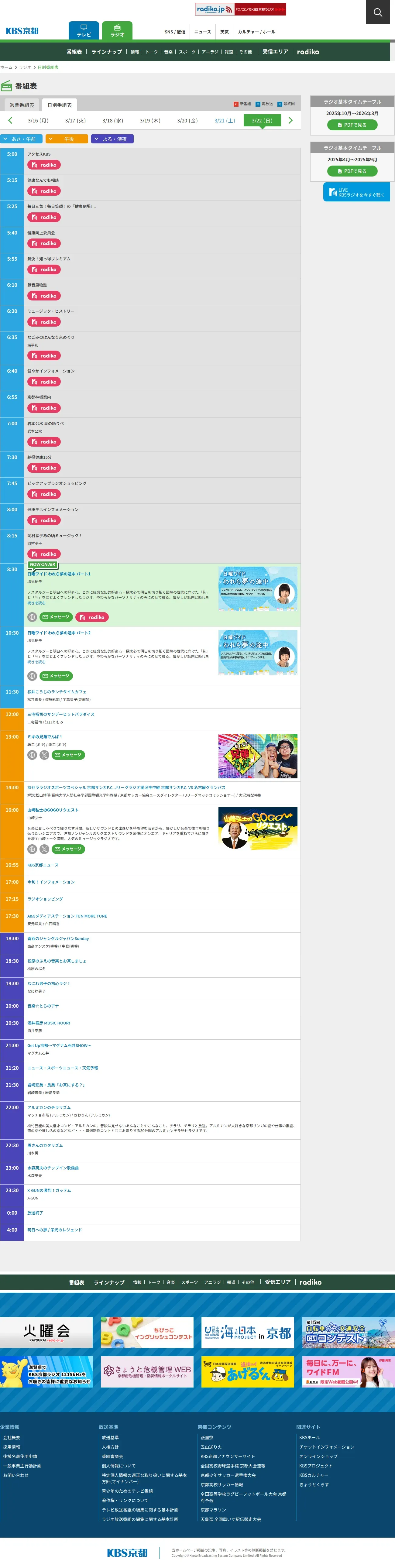Select date 3/16 (月)
Screen dimensions: 395x1568
[38, 121]
